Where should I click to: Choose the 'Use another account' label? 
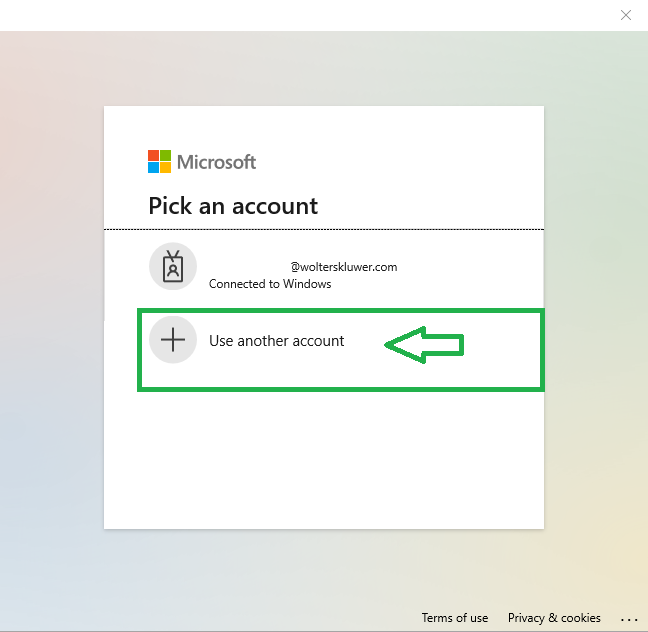point(276,341)
